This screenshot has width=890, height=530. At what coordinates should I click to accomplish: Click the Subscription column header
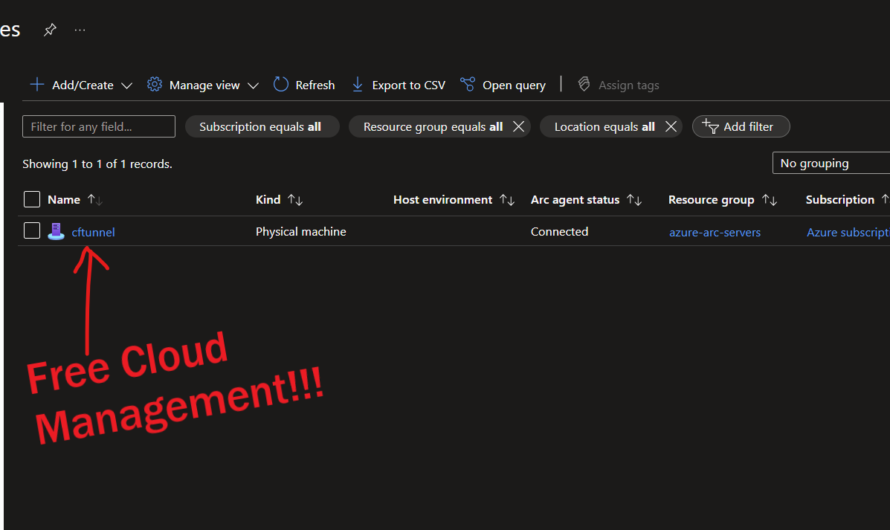pos(839,200)
